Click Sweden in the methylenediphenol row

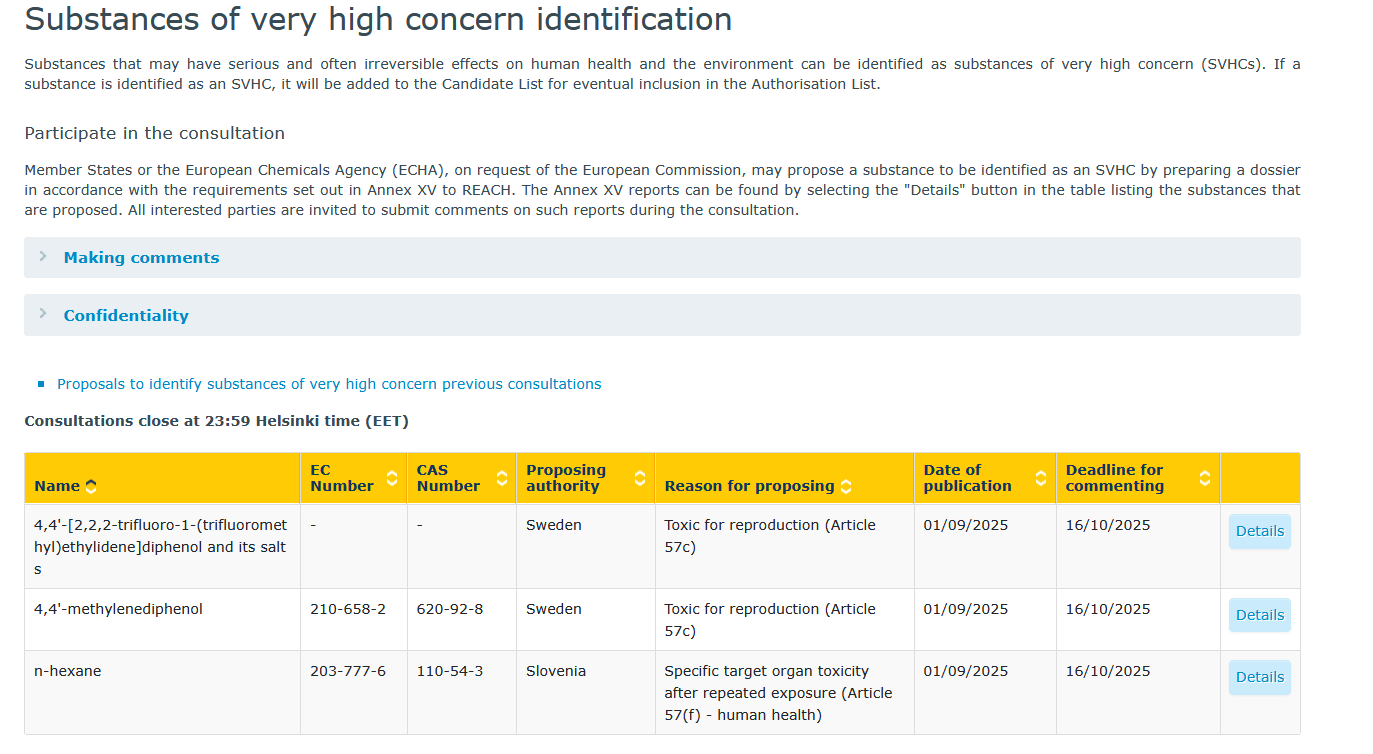pyautogui.click(x=554, y=609)
